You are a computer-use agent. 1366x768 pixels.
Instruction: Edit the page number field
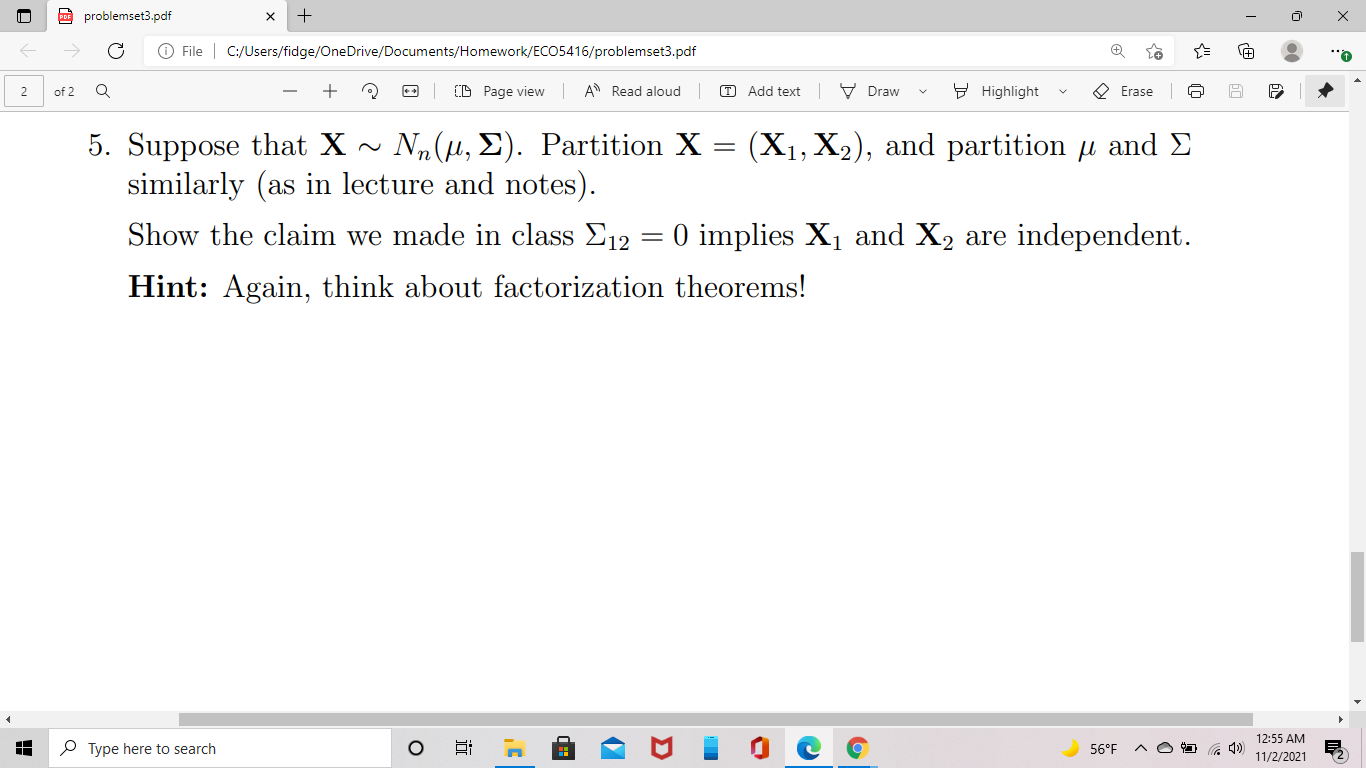[x=22, y=91]
